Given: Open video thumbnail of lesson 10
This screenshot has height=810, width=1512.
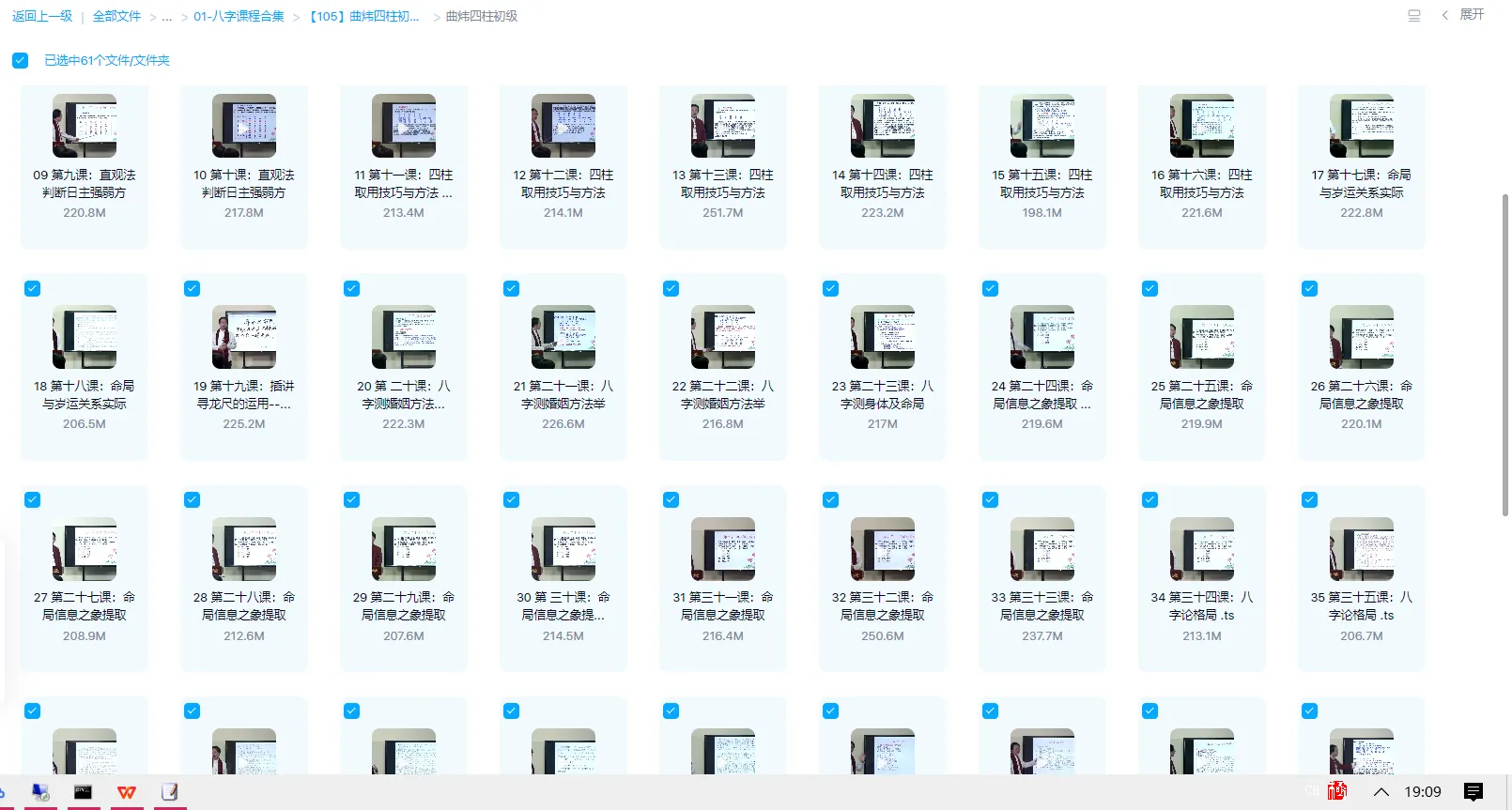Looking at the screenshot, I should point(244,126).
